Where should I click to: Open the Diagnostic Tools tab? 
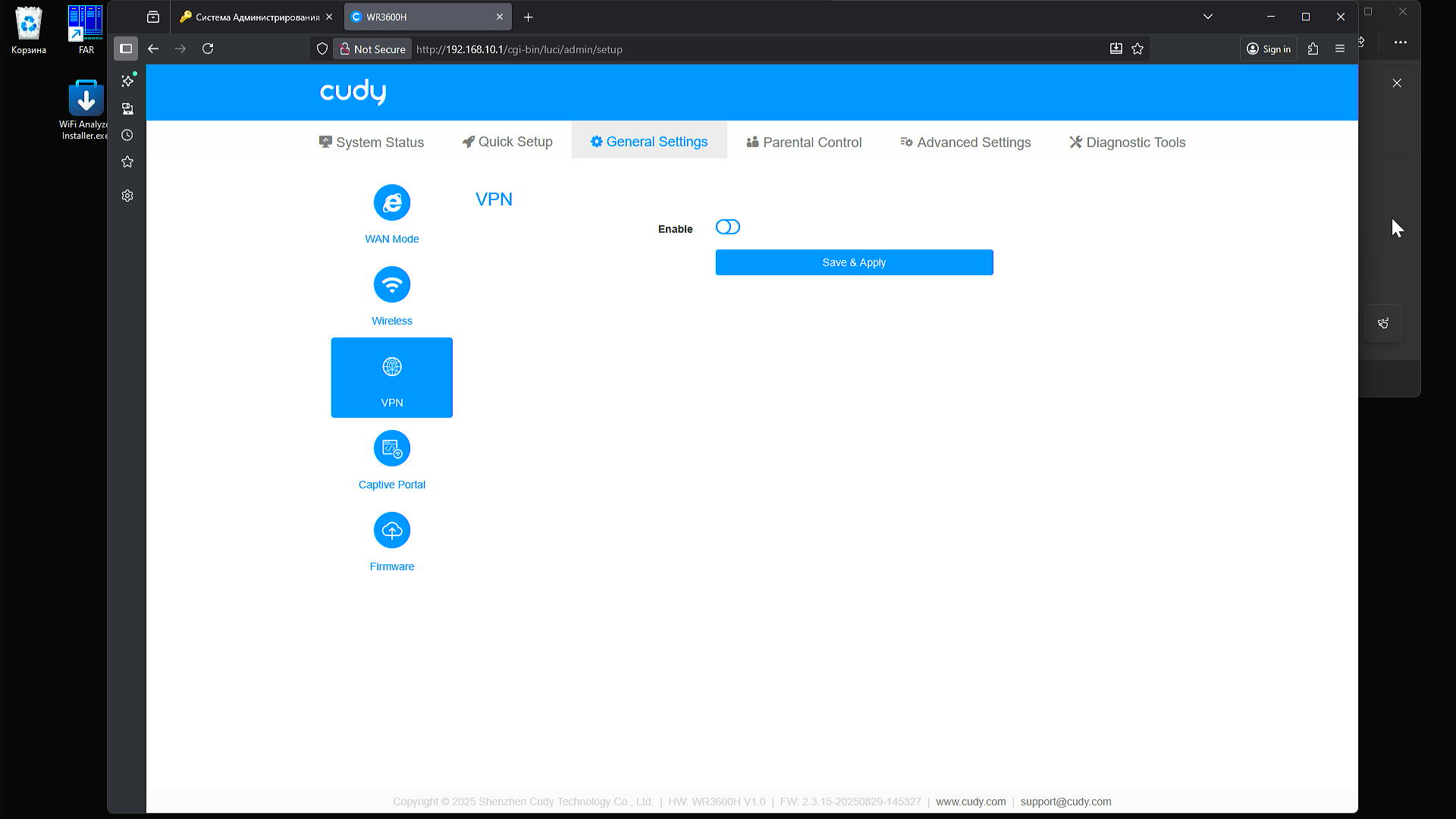coord(1128,143)
